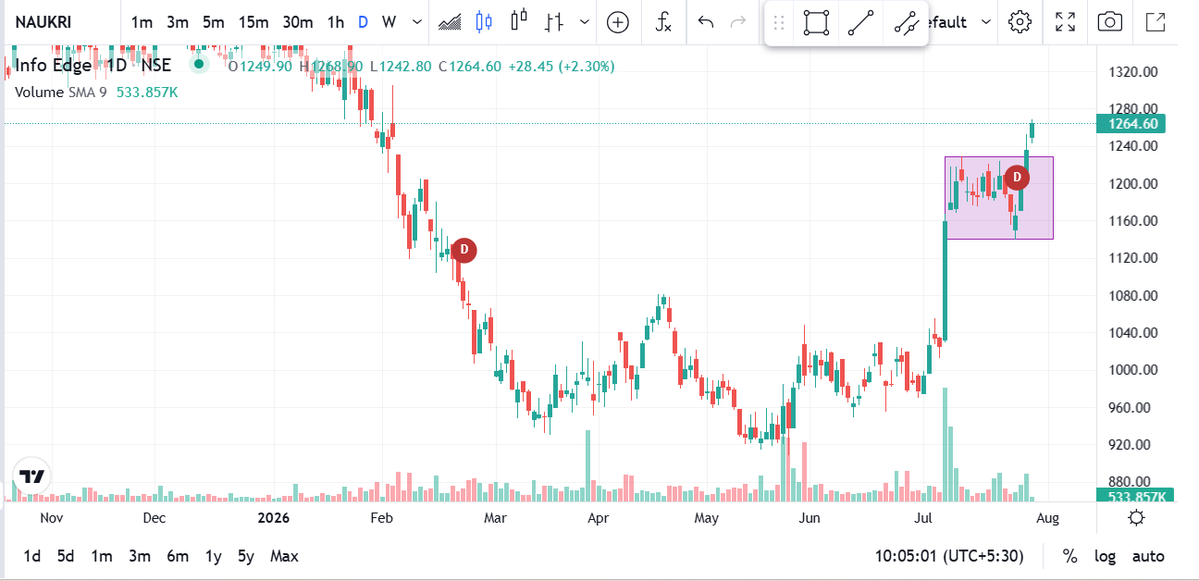Set range to 3m at bottom
The height and width of the screenshot is (581, 1199).
139,556
